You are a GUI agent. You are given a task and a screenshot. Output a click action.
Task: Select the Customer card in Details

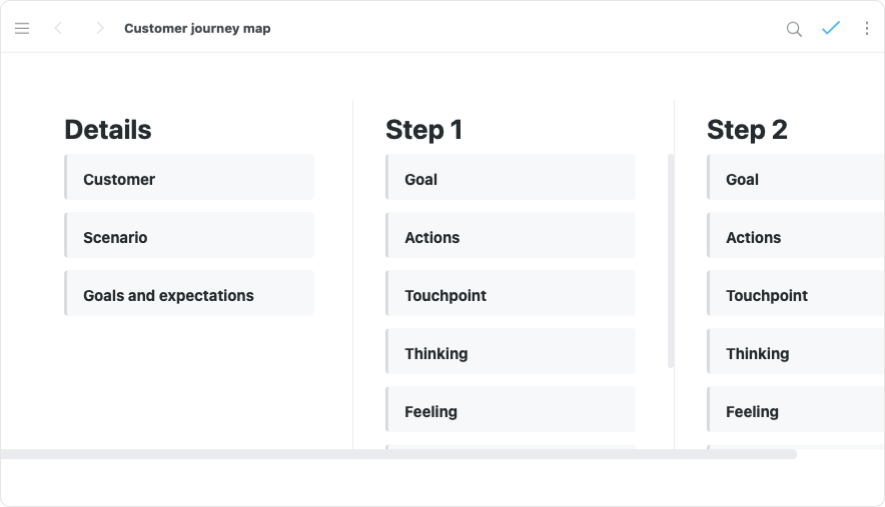(189, 178)
